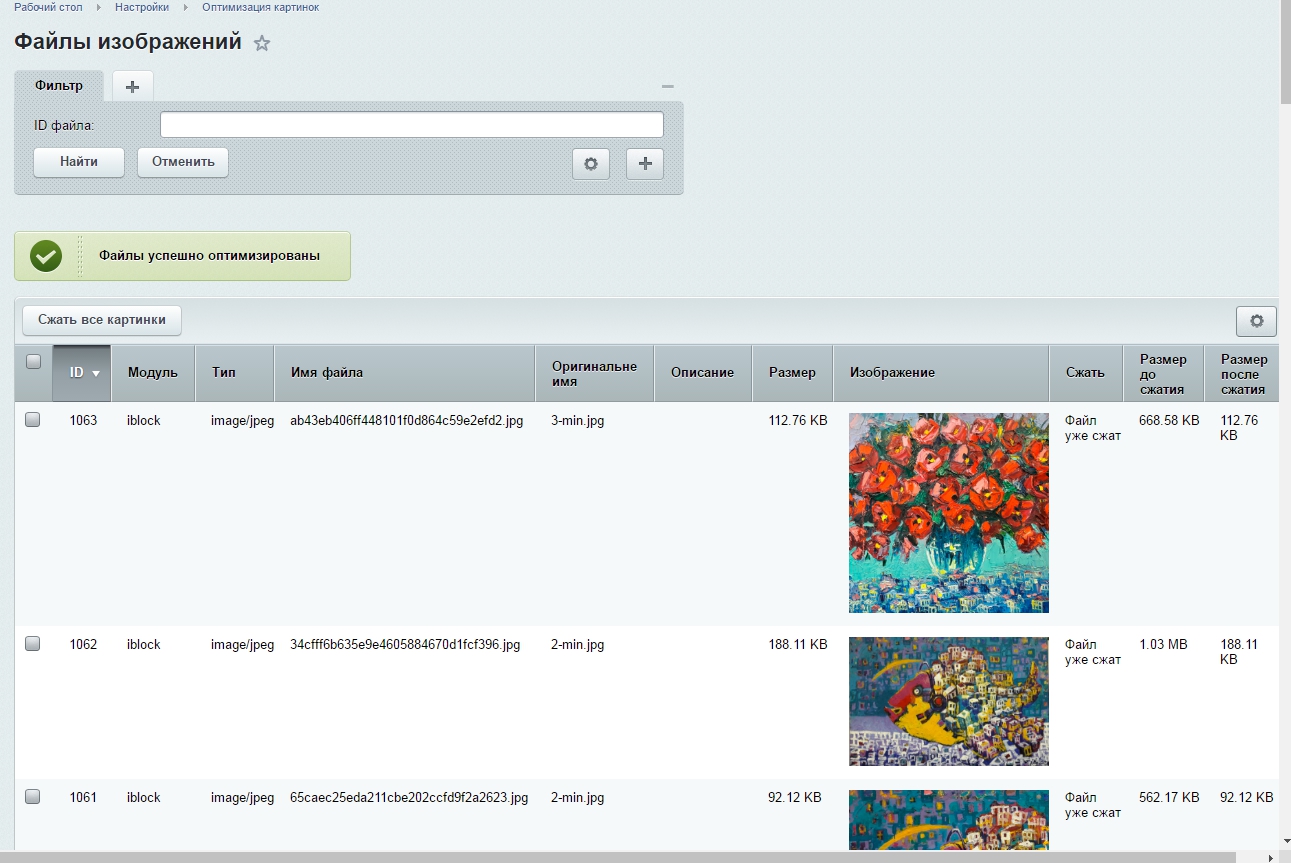Collapse the filter panel with minus icon
Viewport: 1291px width, 863px height.
pyautogui.click(x=668, y=87)
